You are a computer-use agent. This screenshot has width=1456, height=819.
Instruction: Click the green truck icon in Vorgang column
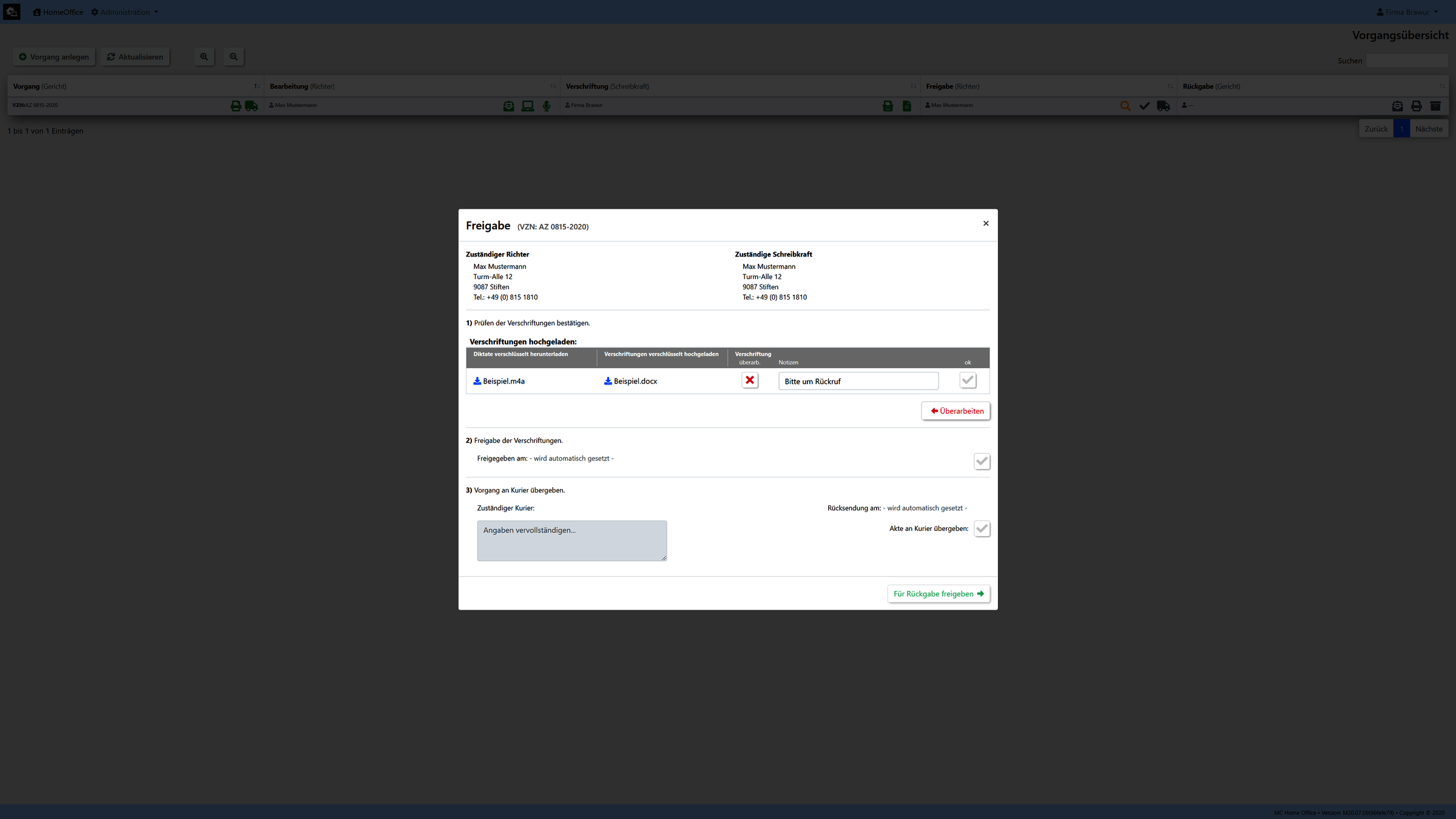click(x=251, y=106)
